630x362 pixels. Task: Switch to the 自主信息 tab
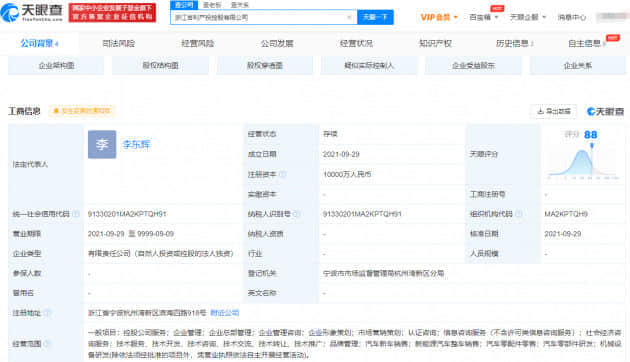coord(587,43)
